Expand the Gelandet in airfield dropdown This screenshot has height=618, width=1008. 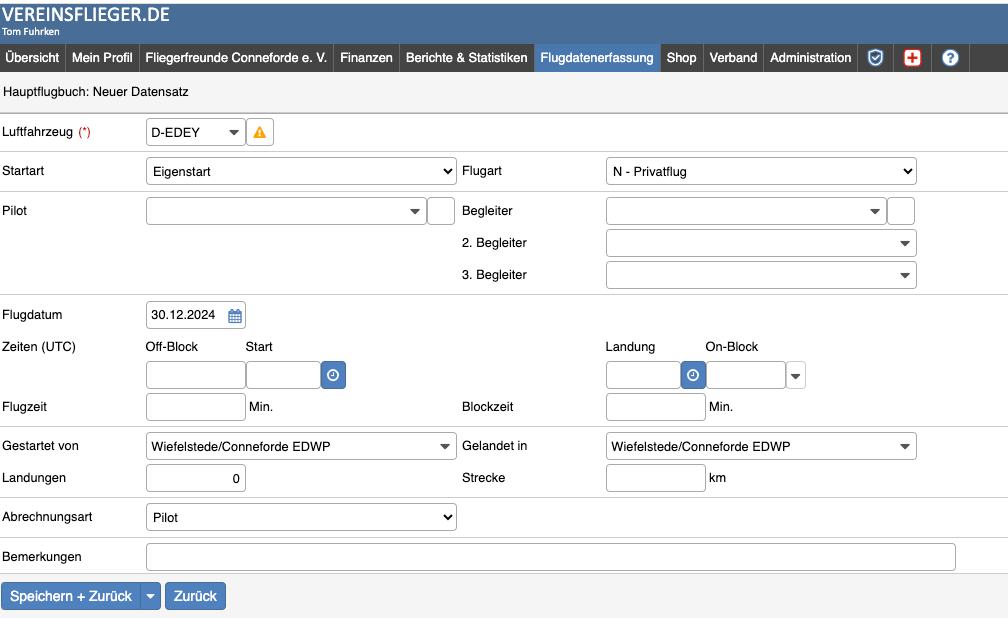(761, 446)
